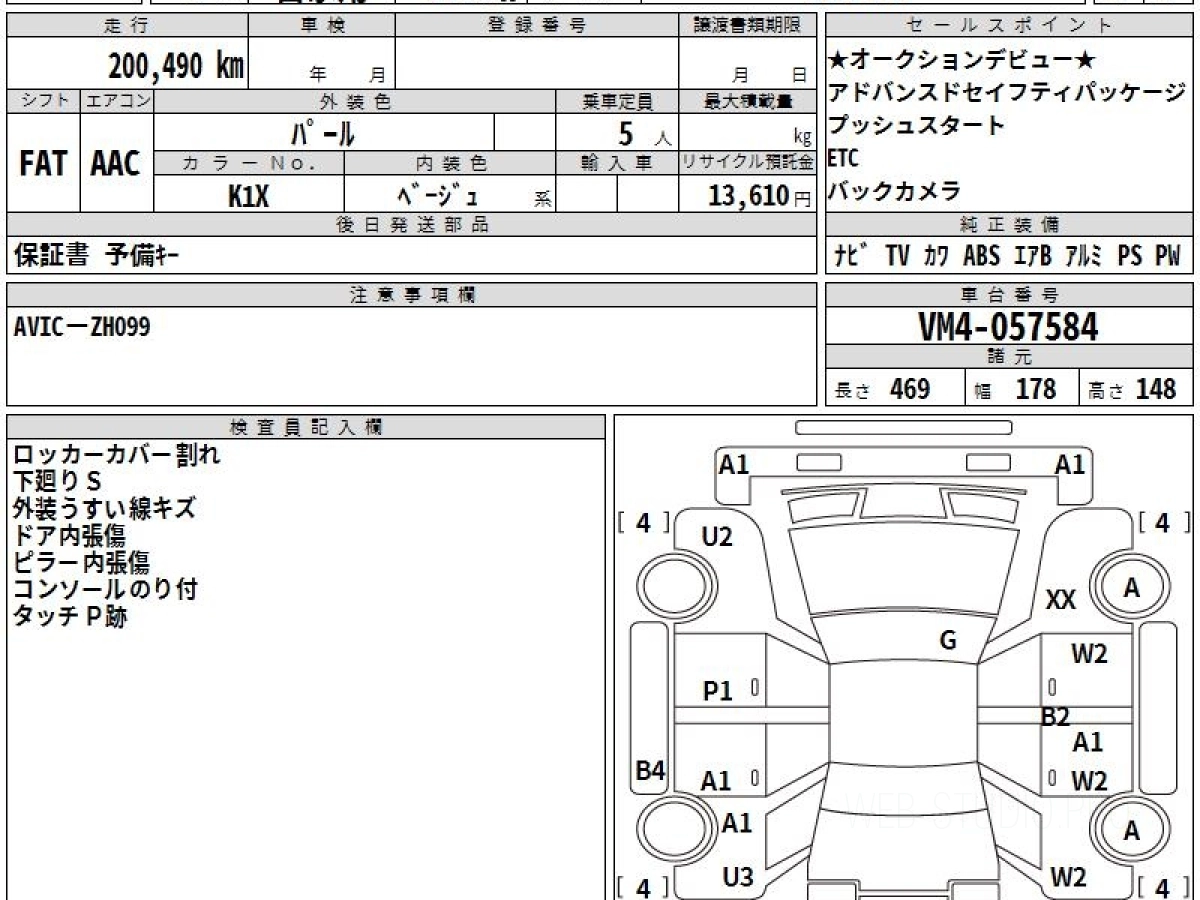1200x900 pixels.
Task: Click the 後日発送部品 section header
Action: click(412, 225)
